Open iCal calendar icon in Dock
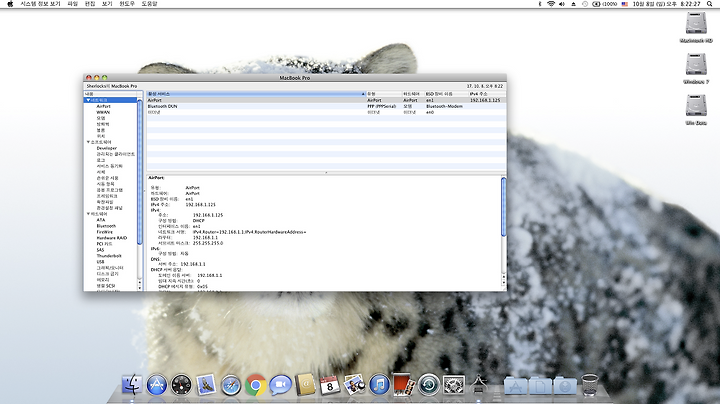 330,384
